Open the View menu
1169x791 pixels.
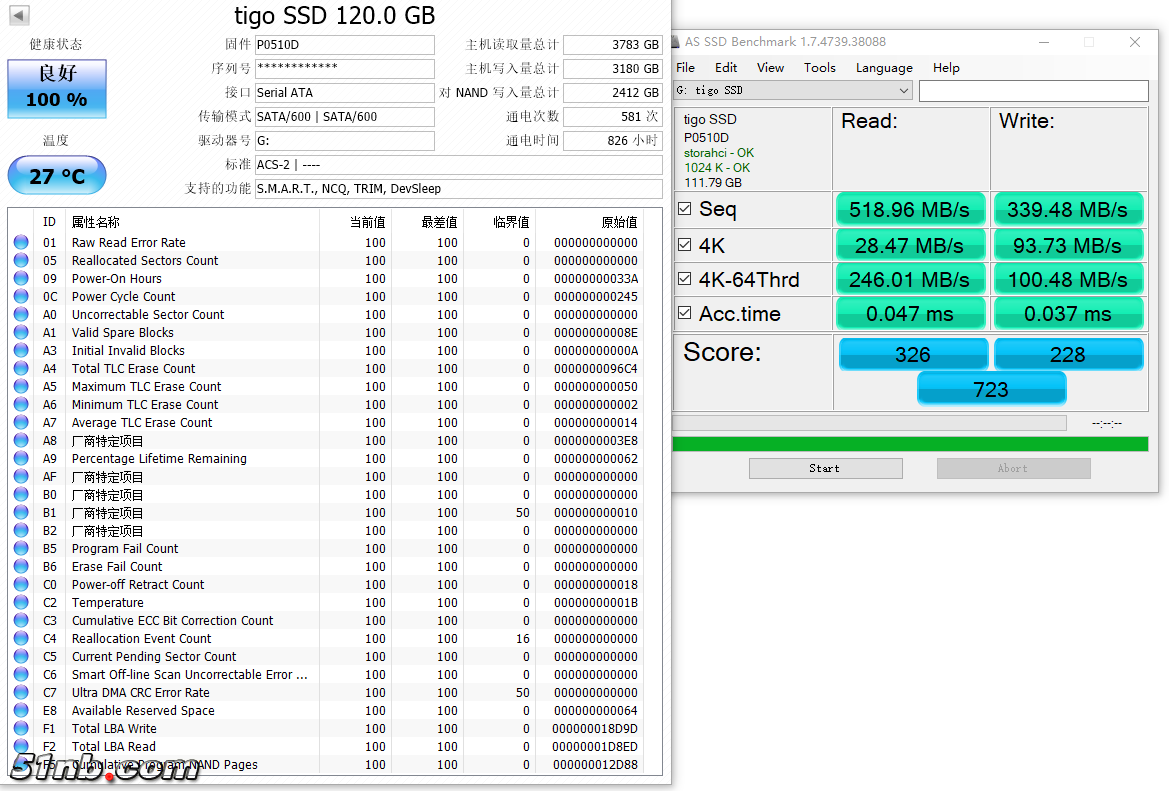pyautogui.click(x=770, y=68)
